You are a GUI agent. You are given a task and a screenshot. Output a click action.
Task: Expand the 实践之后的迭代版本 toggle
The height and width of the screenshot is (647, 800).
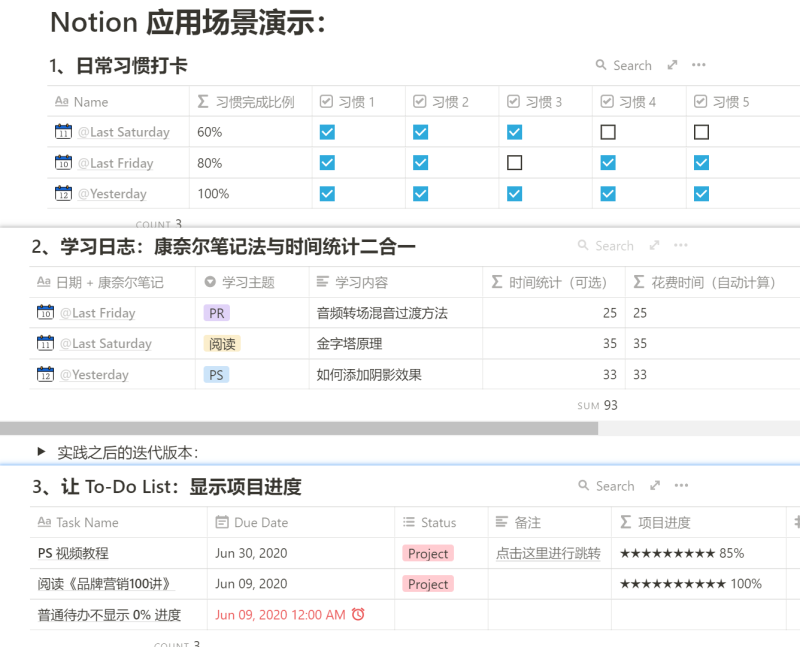[41, 452]
